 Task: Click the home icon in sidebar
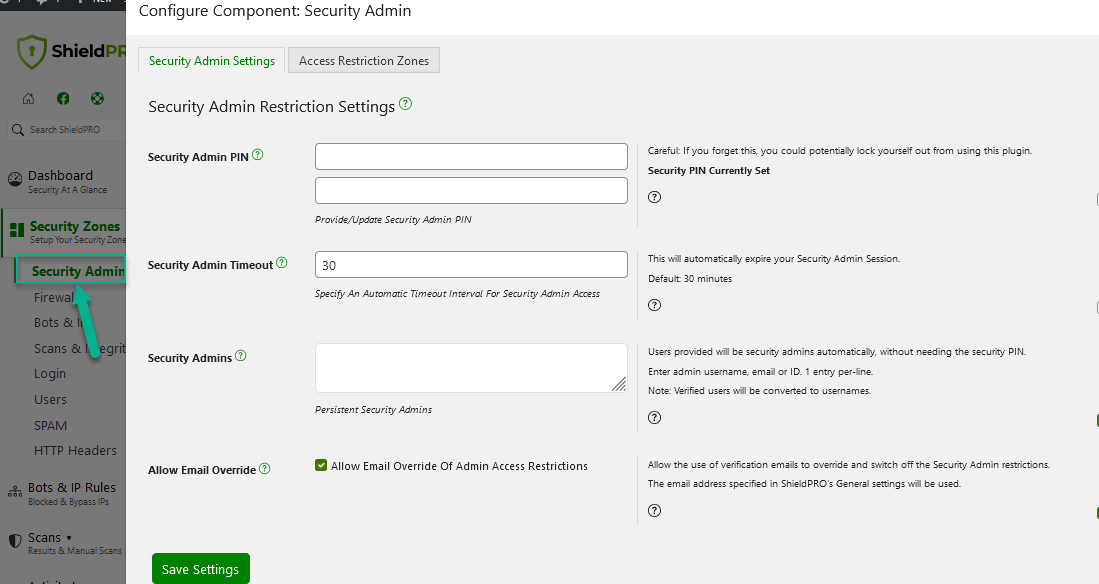coord(28,98)
